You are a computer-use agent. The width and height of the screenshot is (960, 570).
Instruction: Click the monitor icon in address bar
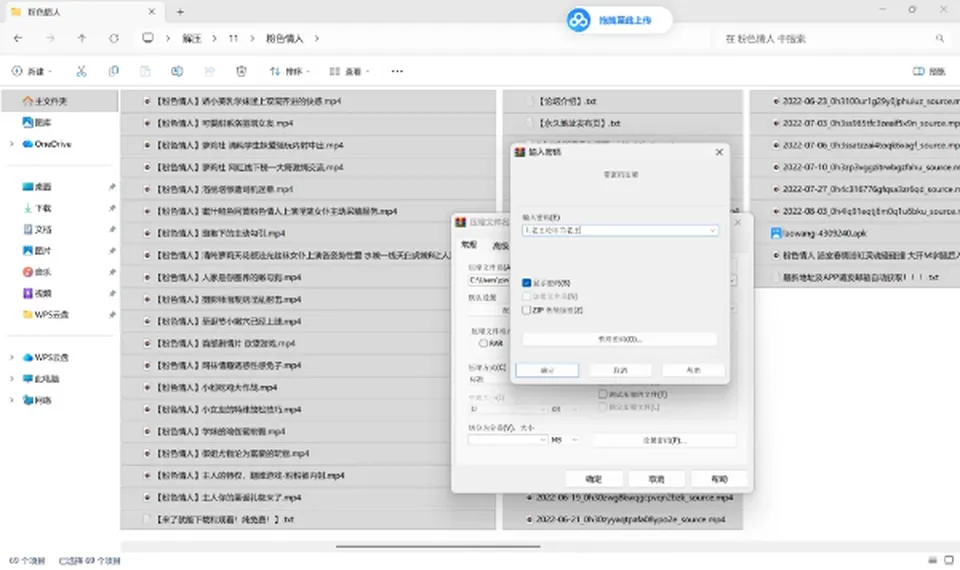point(148,38)
